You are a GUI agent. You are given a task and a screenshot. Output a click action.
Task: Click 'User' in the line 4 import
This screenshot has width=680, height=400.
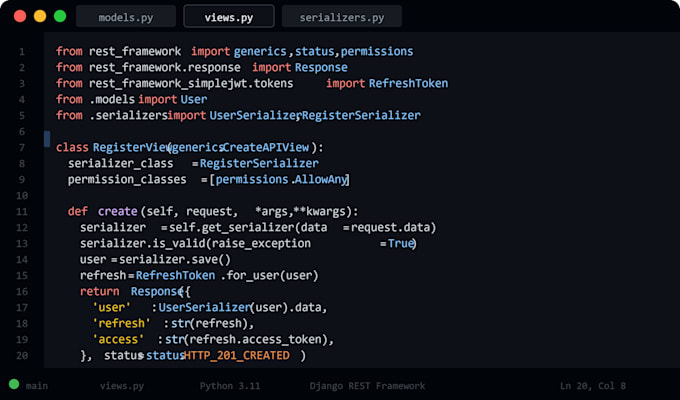193,99
